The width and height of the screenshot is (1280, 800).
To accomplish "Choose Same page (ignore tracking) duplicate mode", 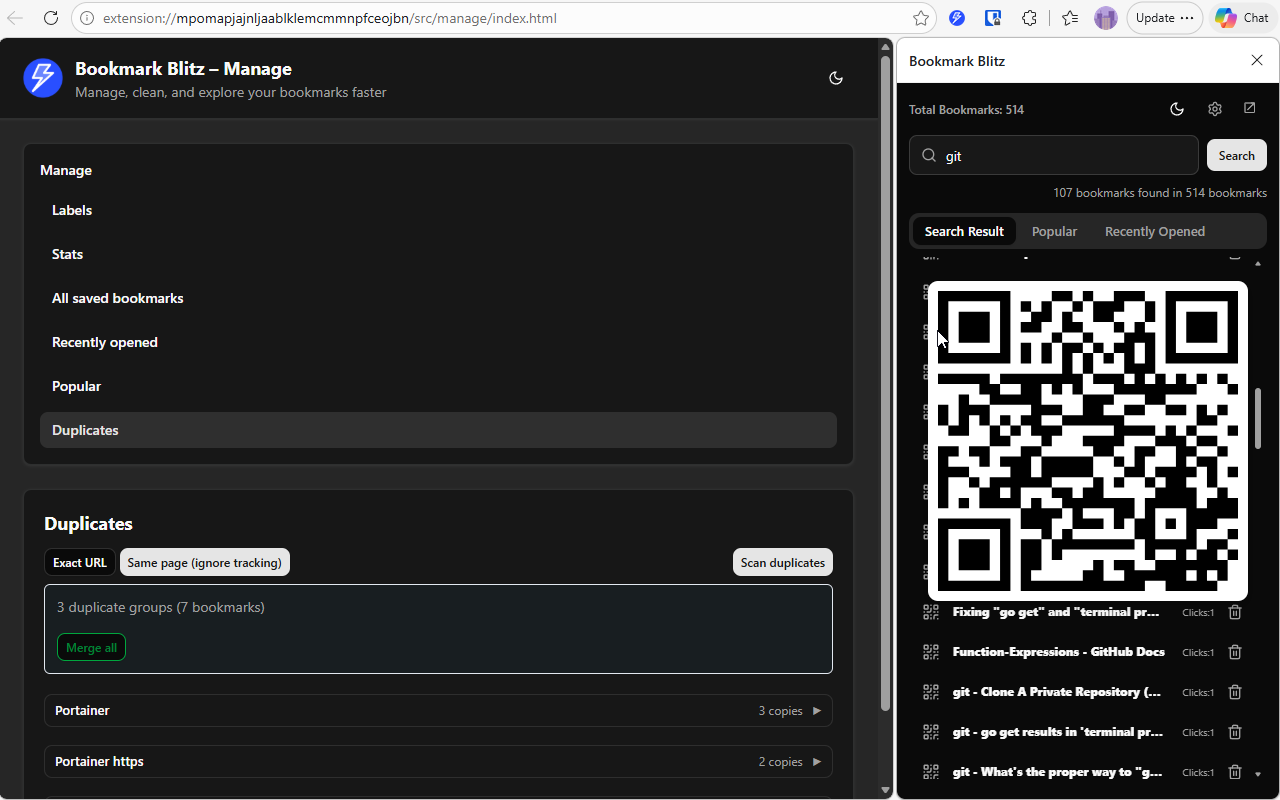I will coord(205,562).
